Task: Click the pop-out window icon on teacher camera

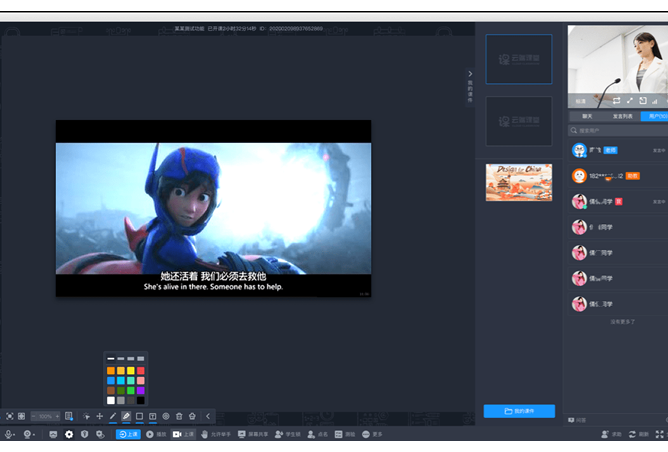Action: point(643,101)
